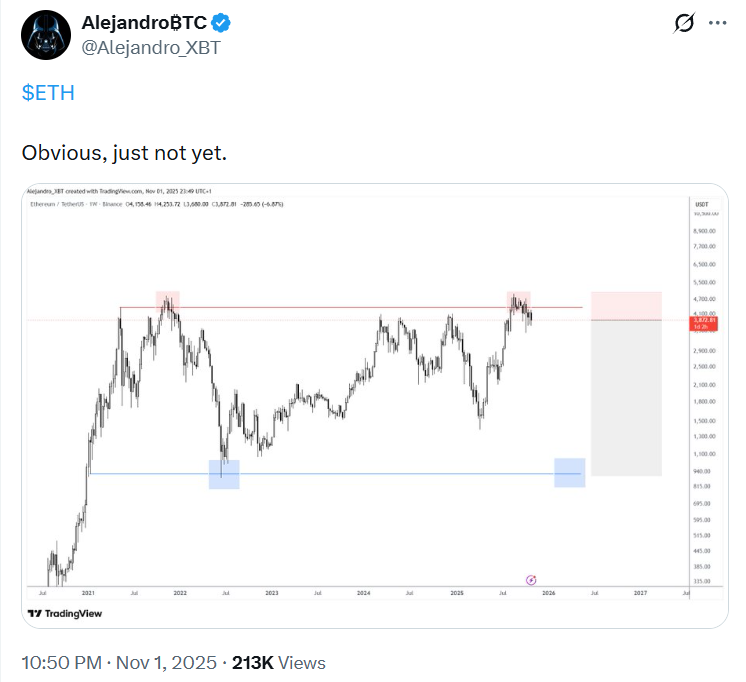
Task: Click the red box above the 2021 peak
Action: coord(167,299)
